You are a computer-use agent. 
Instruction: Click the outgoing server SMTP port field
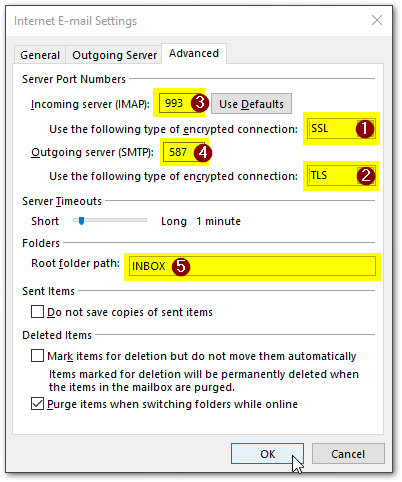pos(184,152)
